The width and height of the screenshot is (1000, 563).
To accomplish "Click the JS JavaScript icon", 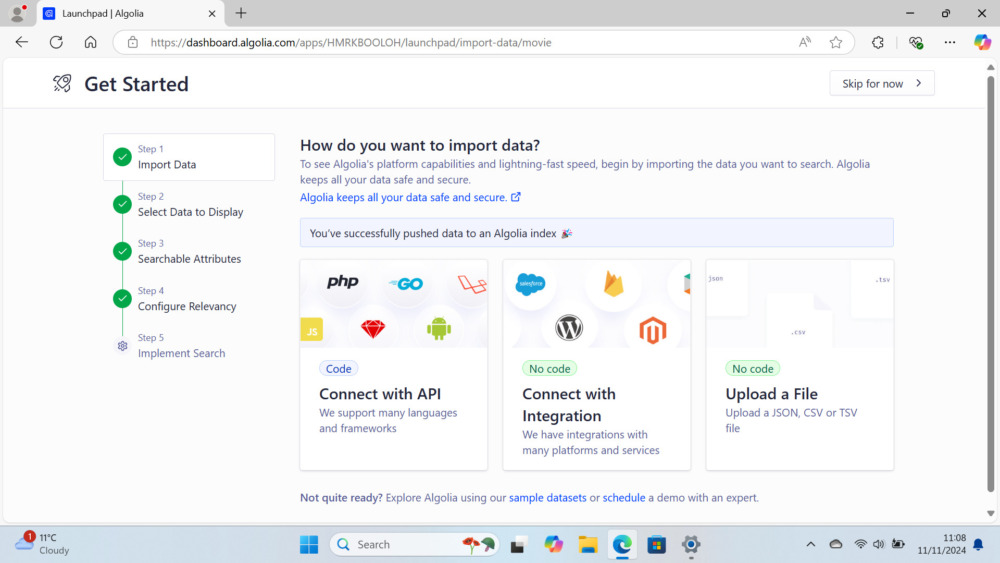I will (312, 330).
